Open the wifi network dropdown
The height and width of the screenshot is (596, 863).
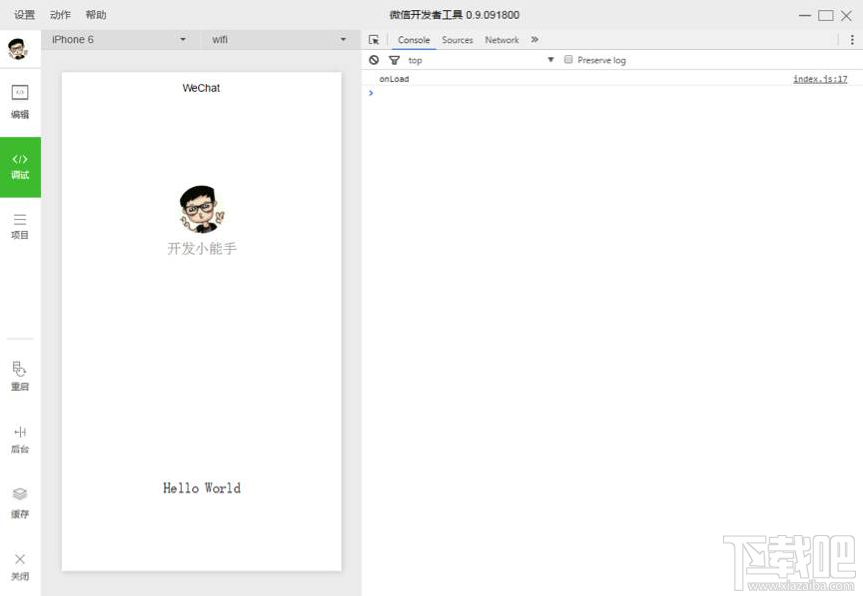[x=279, y=40]
